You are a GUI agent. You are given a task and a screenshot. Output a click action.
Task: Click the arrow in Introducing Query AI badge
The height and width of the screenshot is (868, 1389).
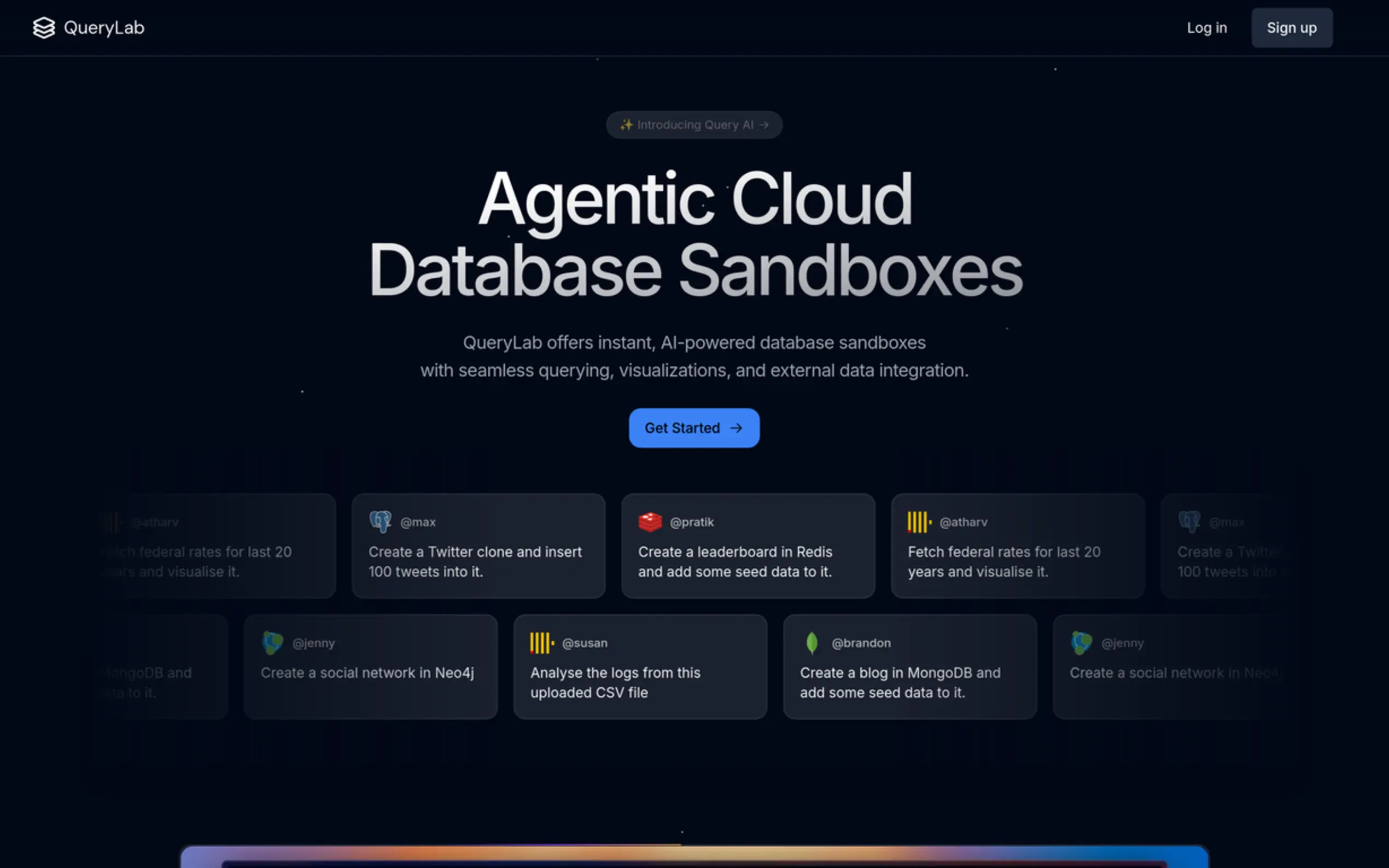(x=764, y=125)
